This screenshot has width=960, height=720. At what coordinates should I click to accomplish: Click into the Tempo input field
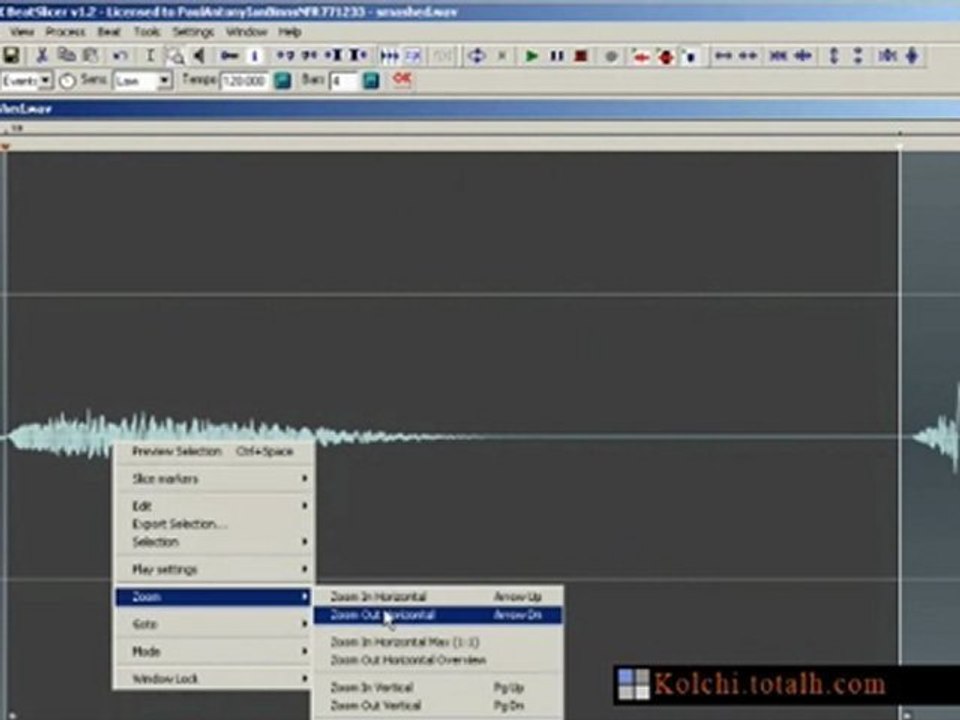244,80
